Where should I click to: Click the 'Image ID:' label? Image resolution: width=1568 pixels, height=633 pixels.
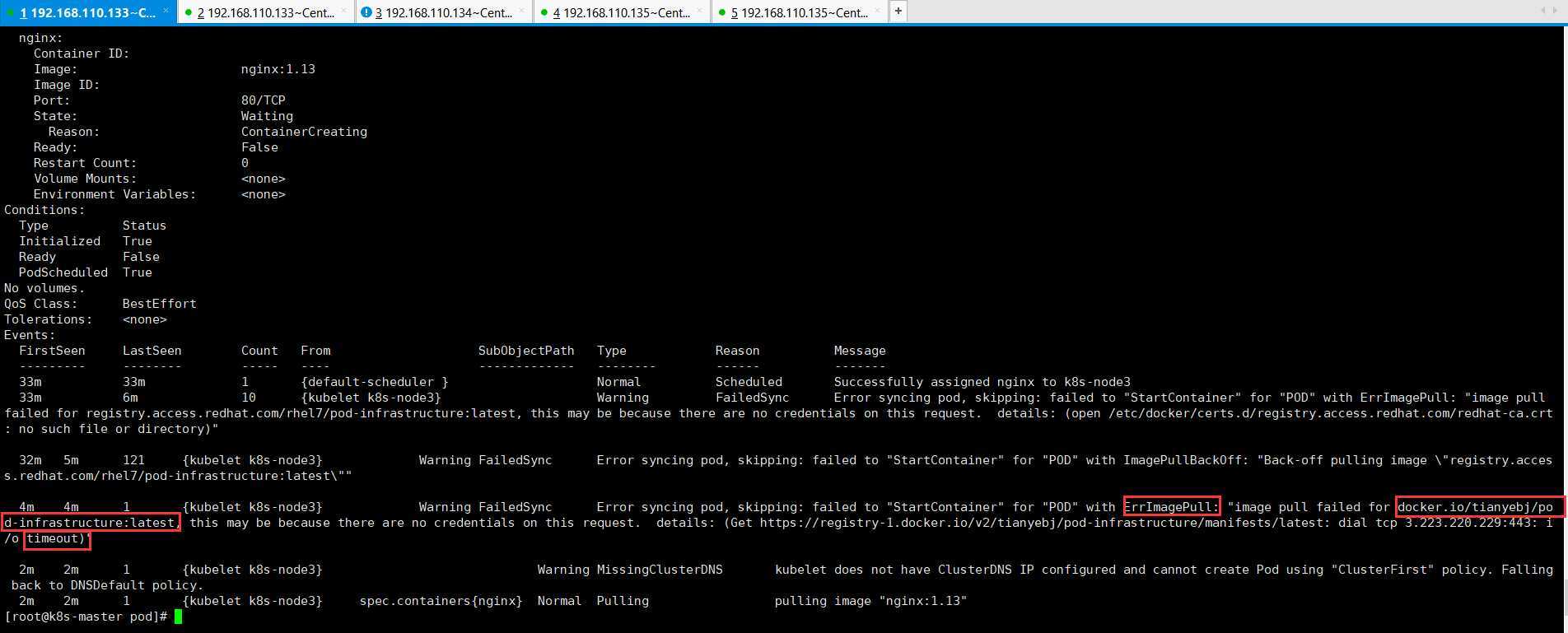pyautogui.click(x=67, y=85)
